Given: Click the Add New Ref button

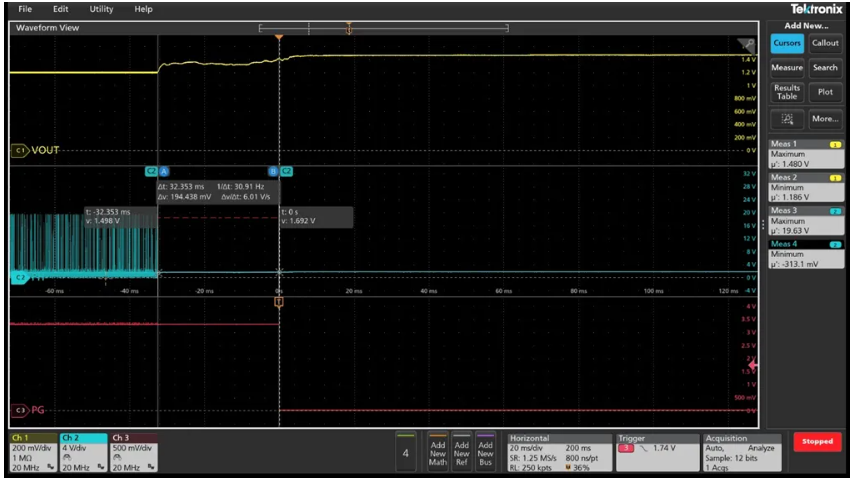Looking at the screenshot, I should coord(461,453).
